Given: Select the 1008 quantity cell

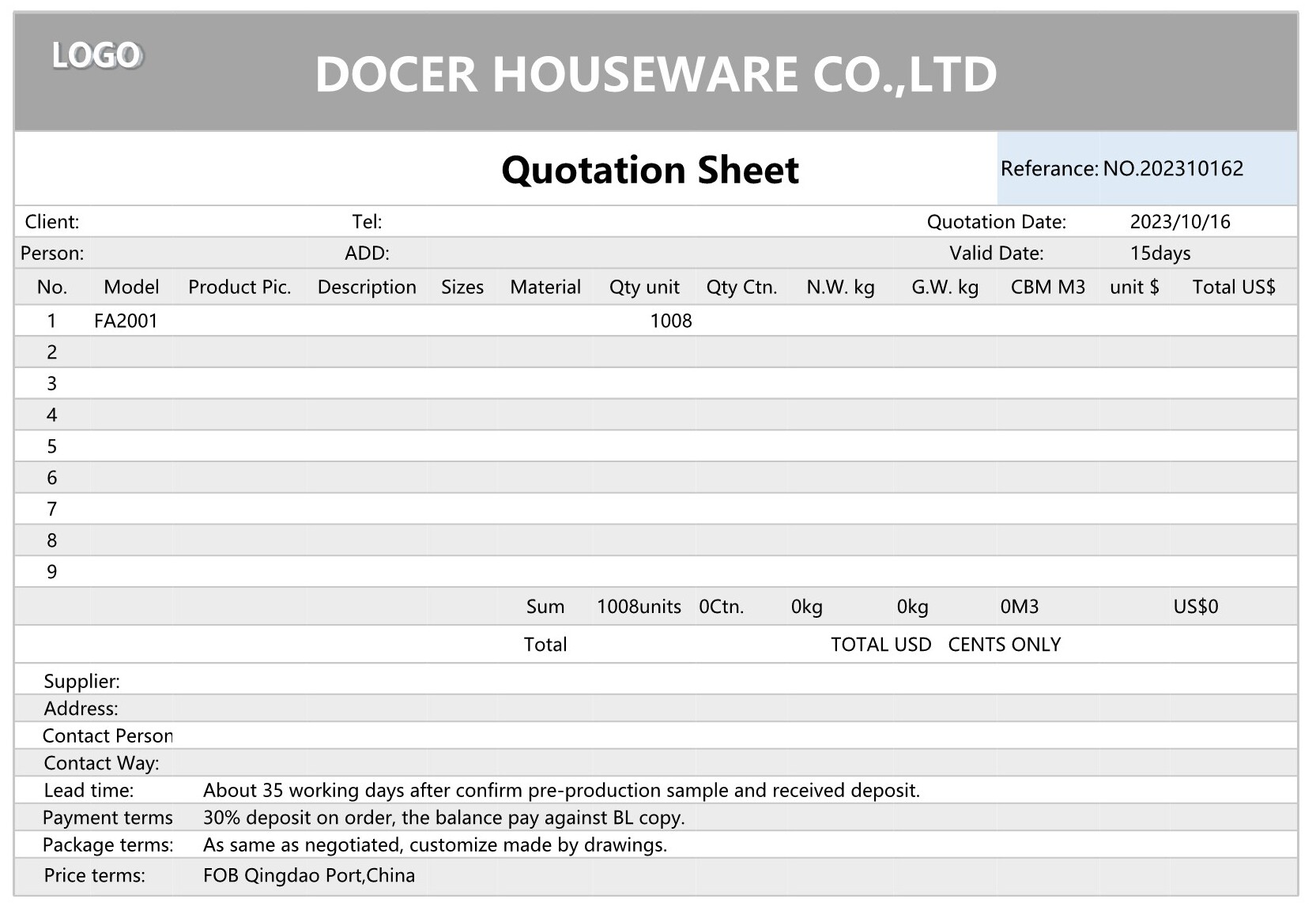Looking at the screenshot, I should pyautogui.click(x=670, y=321).
